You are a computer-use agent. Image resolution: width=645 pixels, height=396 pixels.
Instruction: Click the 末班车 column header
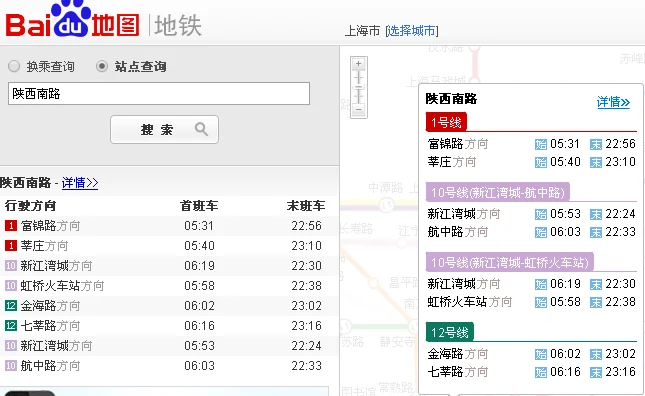(x=306, y=206)
